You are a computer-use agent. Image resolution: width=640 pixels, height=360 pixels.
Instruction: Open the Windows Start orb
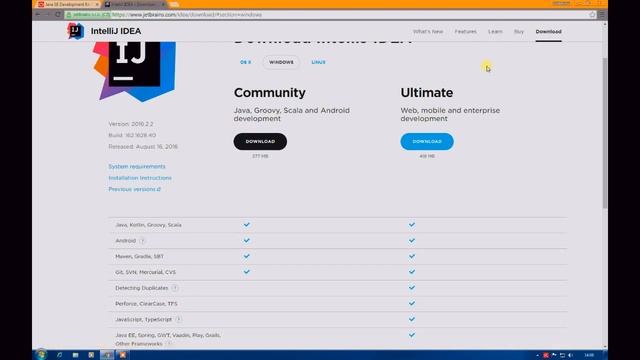tap(41, 355)
